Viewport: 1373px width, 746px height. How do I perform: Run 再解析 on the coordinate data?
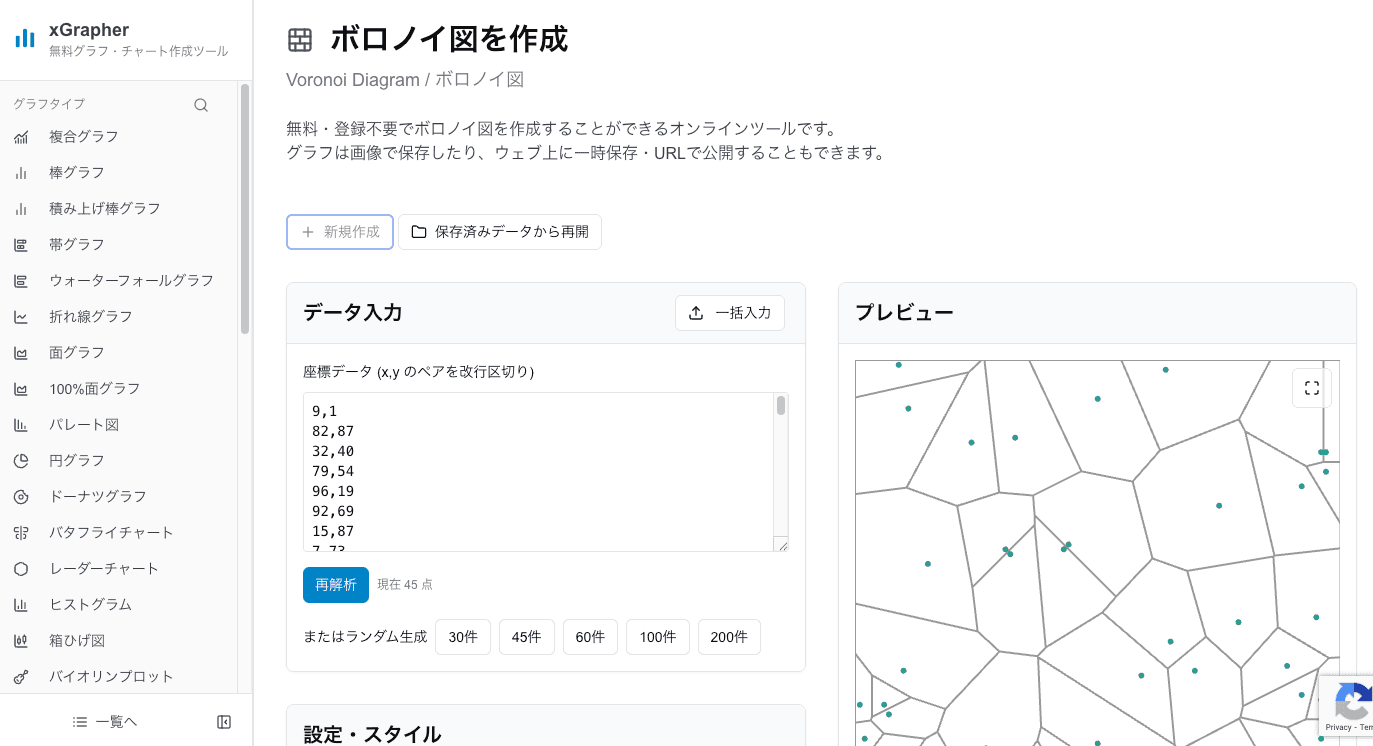point(335,584)
